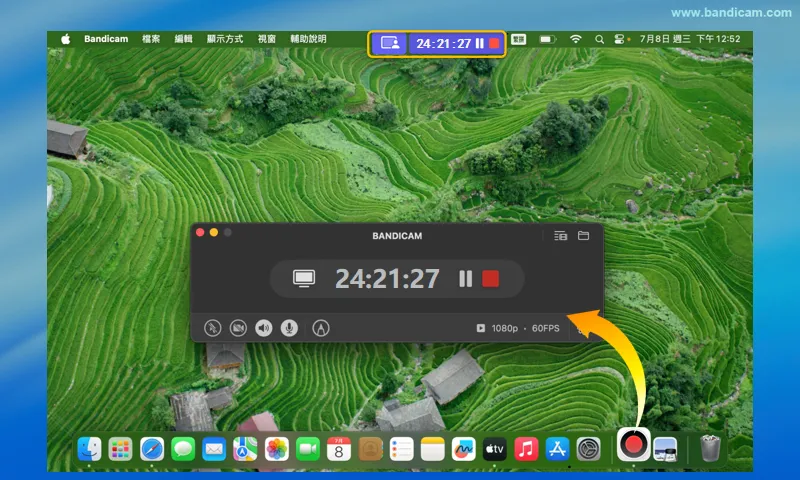Open App Store from the Dock
The width and height of the screenshot is (800, 480).
tap(557, 449)
